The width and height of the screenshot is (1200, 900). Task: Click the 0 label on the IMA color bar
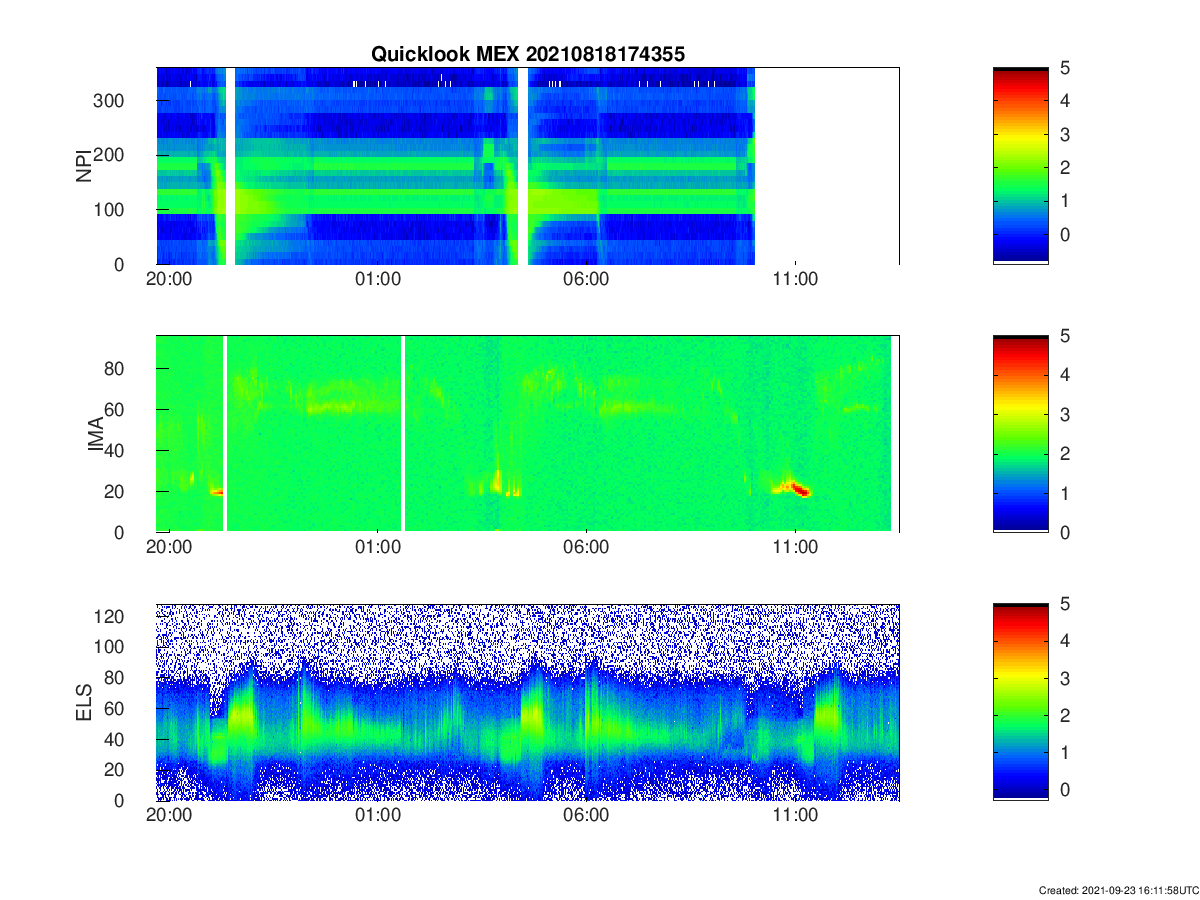(1065, 532)
